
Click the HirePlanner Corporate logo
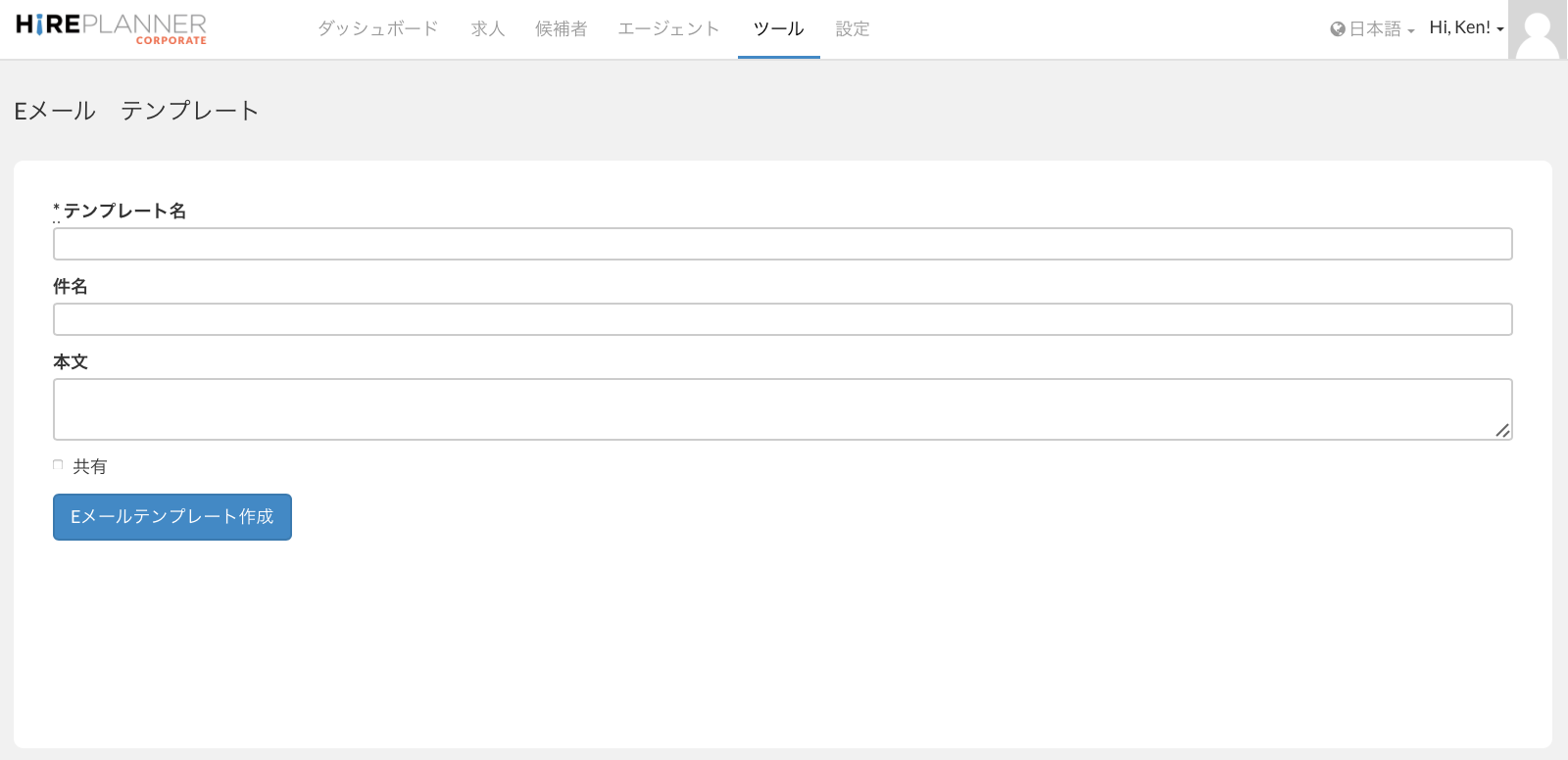click(111, 28)
